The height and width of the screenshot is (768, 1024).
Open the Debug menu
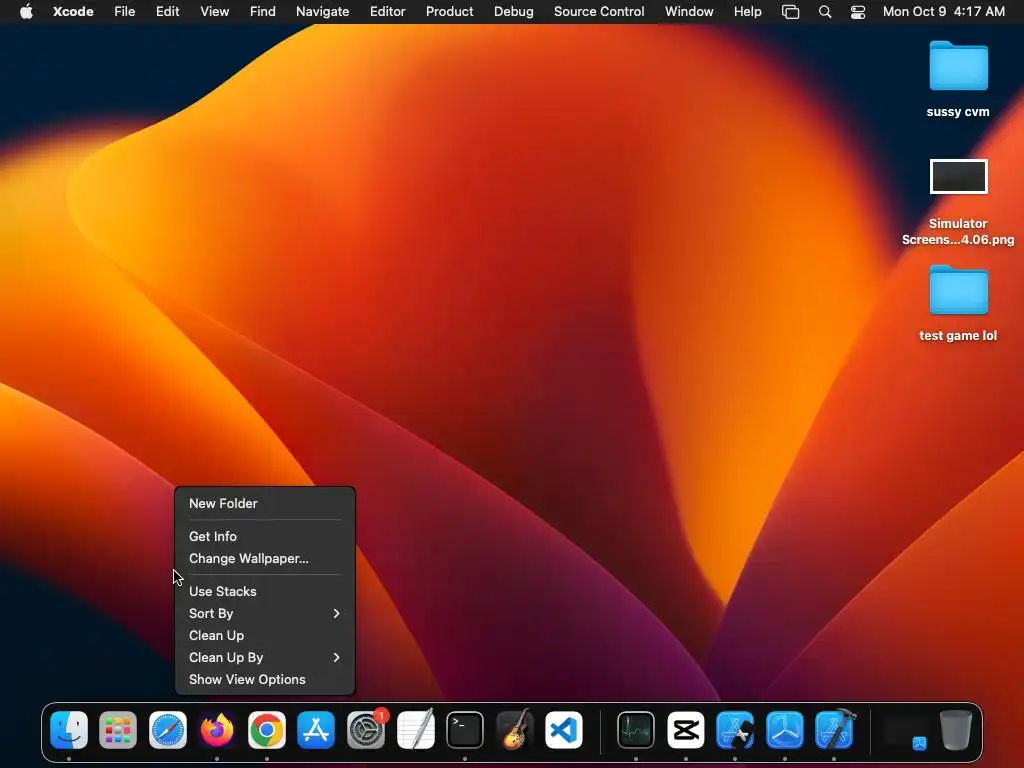click(x=513, y=12)
